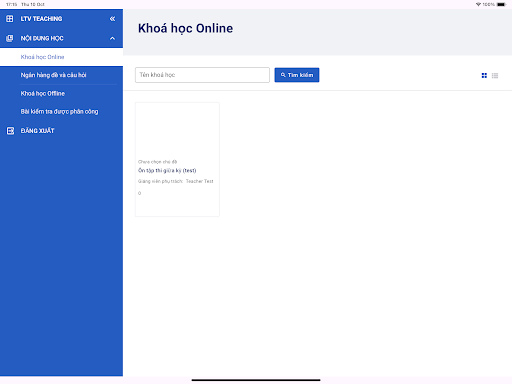Click the Khoá học Online page heading
The width and height of the screenshot is (512, 384).
click(x=185, y=28)
